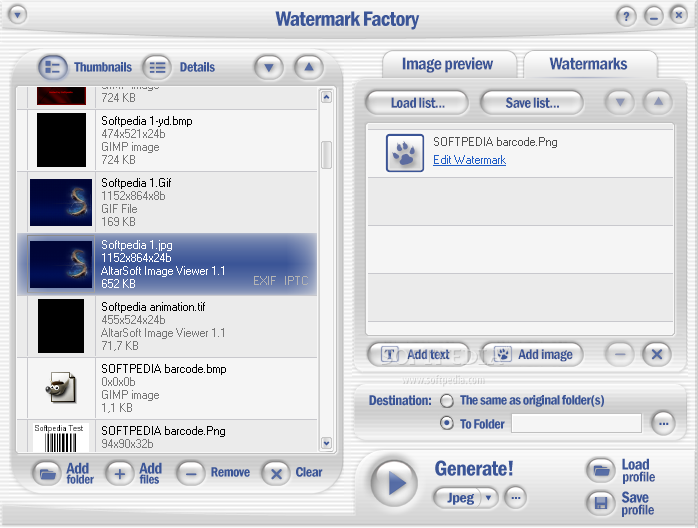Select Softpedia 1.jpg file row
Viewport: 698px width, 528px height.
coord(167,264)
